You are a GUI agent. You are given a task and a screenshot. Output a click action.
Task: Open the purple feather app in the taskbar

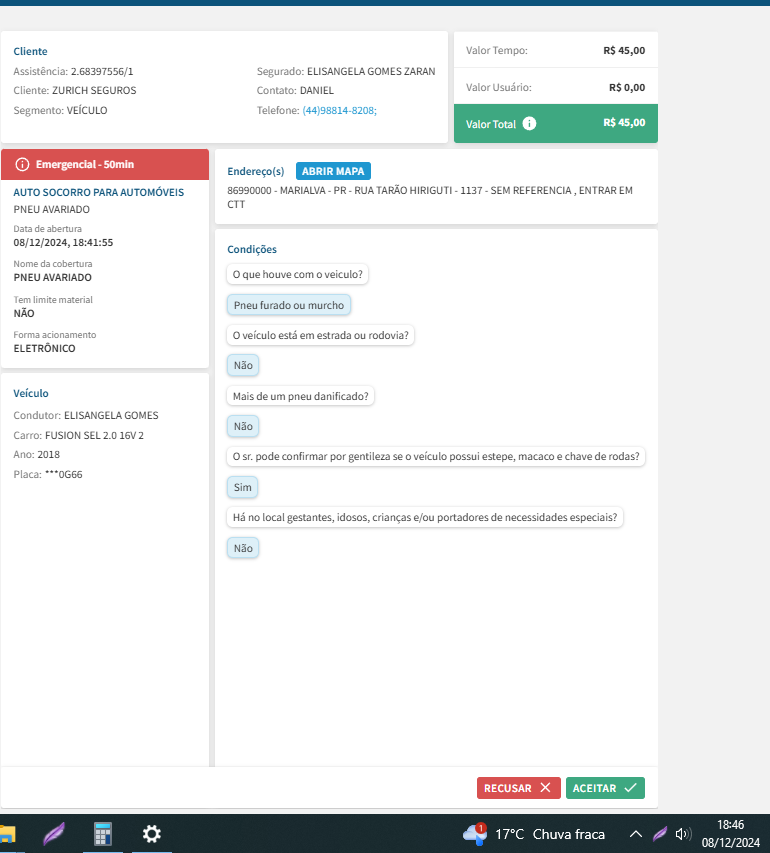54,834
